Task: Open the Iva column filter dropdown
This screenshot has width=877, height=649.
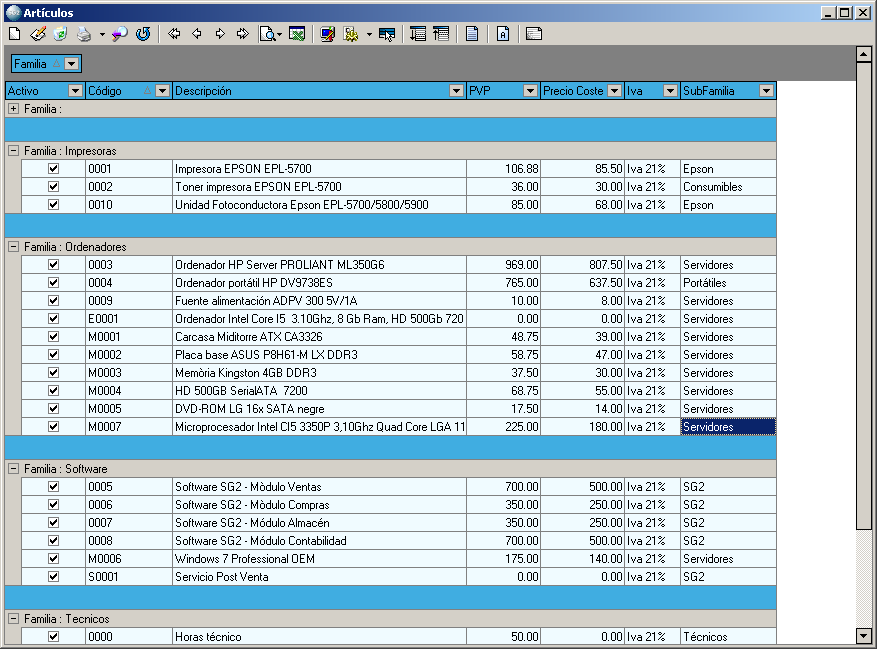Action: (670, 91)
